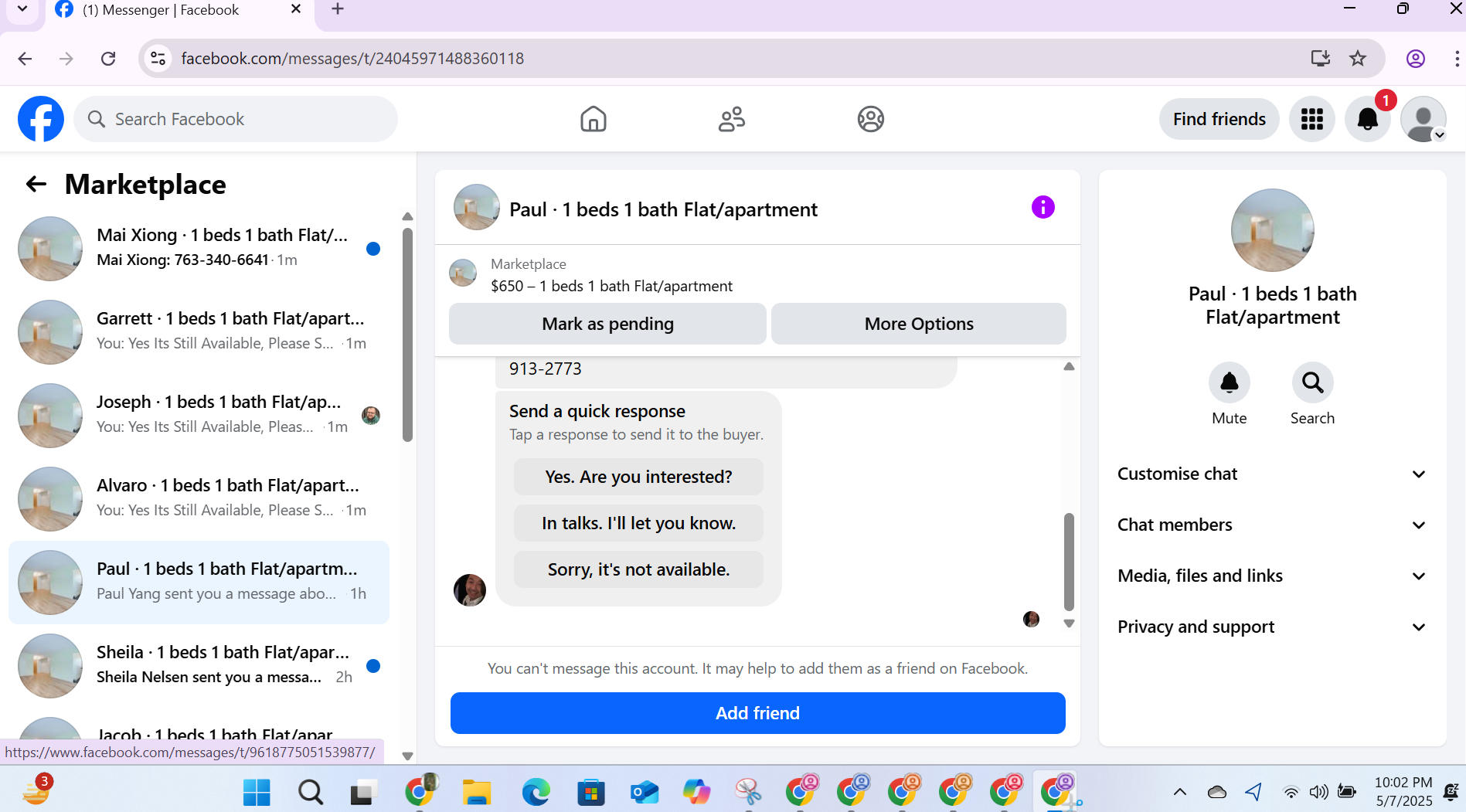Viewport: 1466px width, 812px height.
Task: Reload the page with refresh icon
Action: click(108, 59)
